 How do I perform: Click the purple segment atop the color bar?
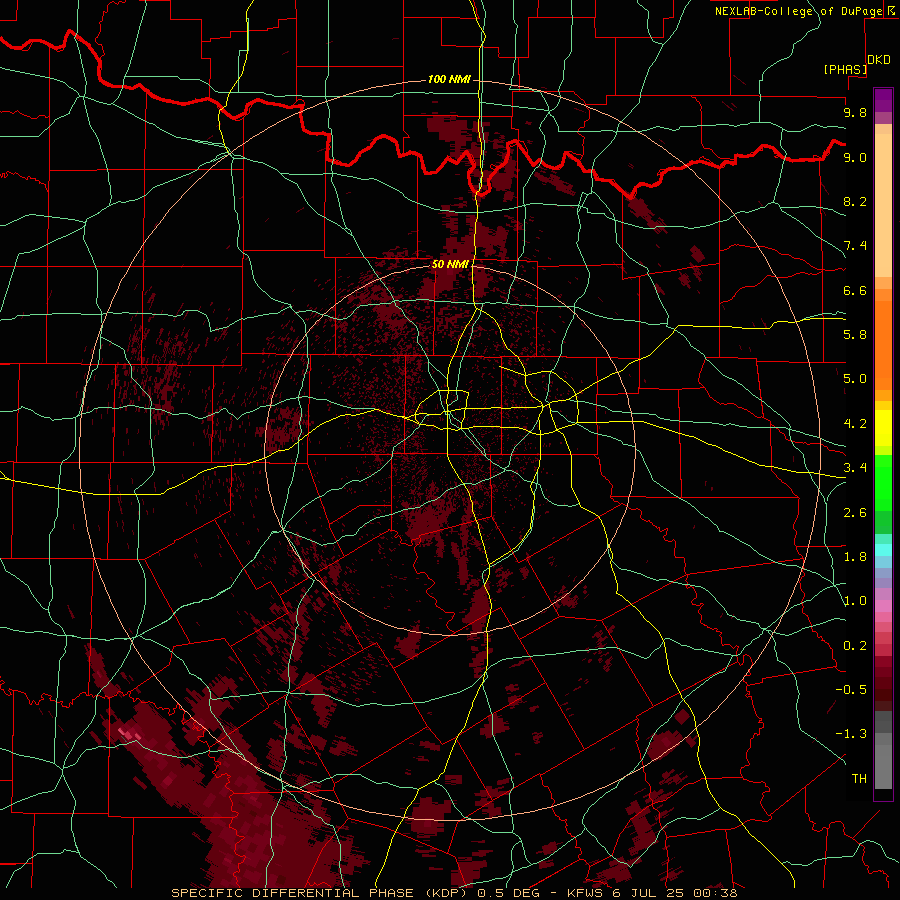[883, 100]
